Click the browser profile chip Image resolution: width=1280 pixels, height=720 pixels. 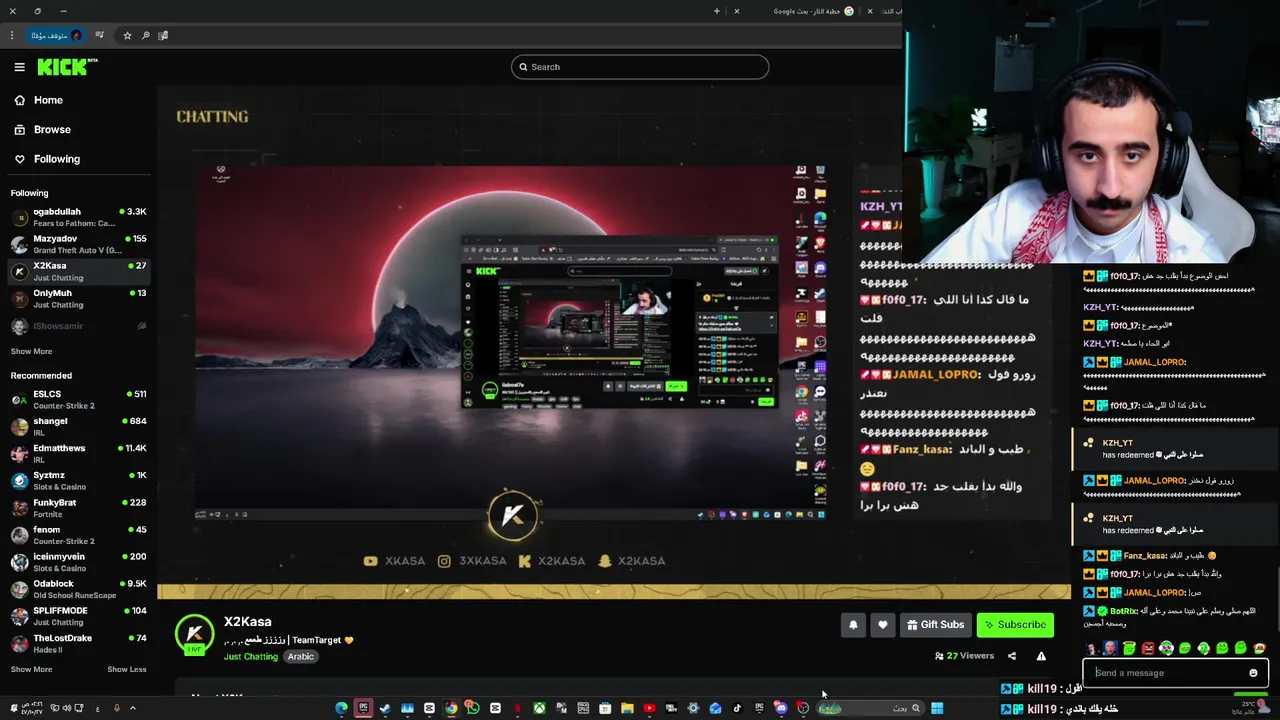tap(56, 35)
